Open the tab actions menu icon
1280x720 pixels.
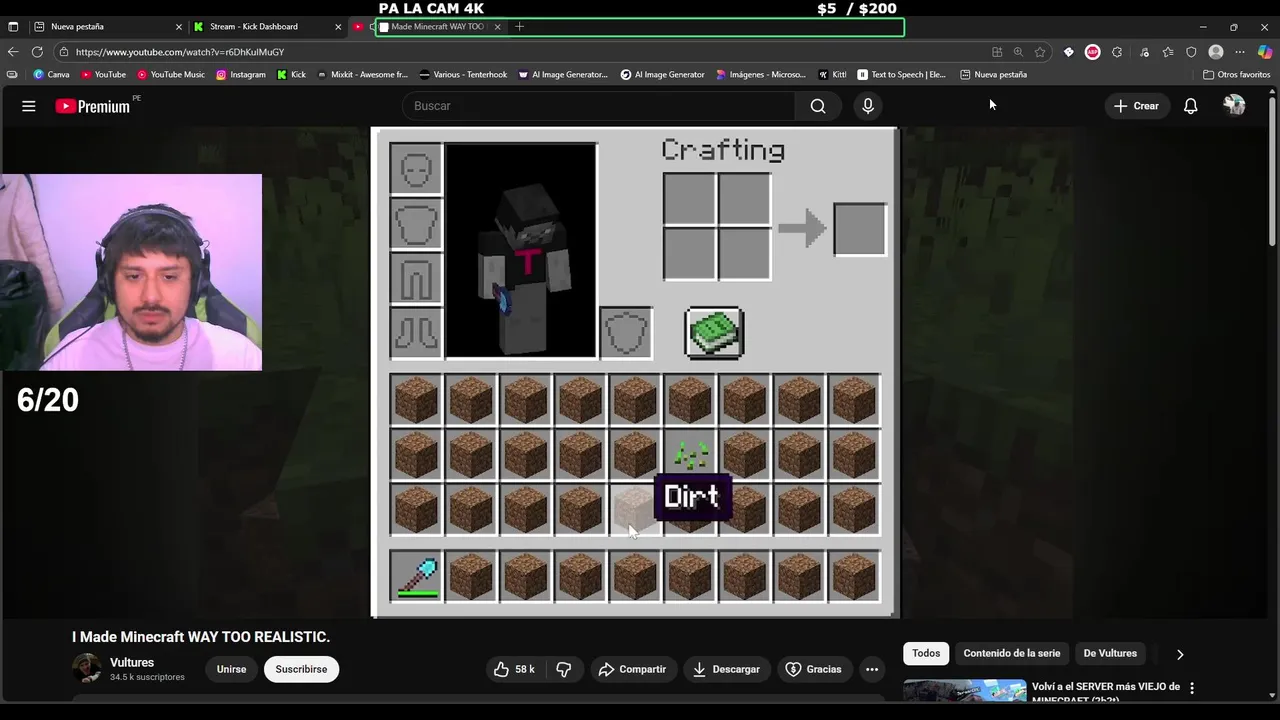(13, 27)
